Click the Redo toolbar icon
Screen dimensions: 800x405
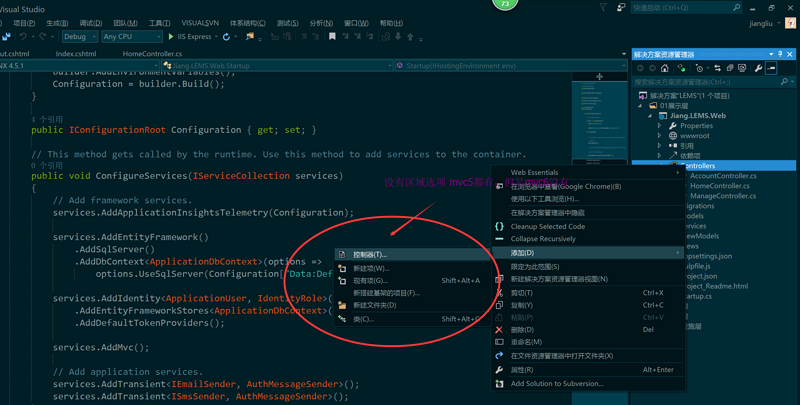pyautogui.click(x=42, y=37)
